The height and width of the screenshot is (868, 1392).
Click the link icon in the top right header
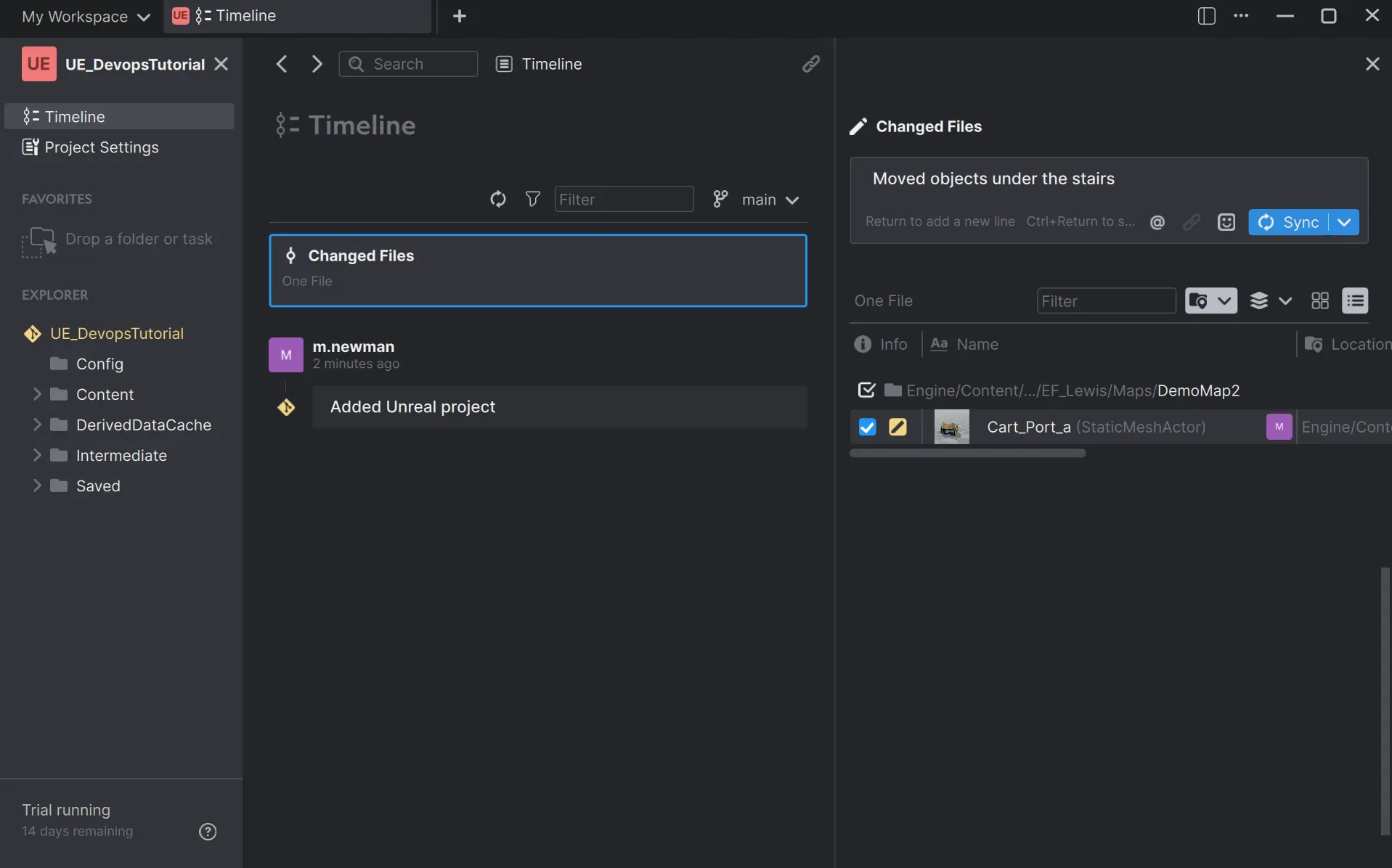[x=811, y=64]
